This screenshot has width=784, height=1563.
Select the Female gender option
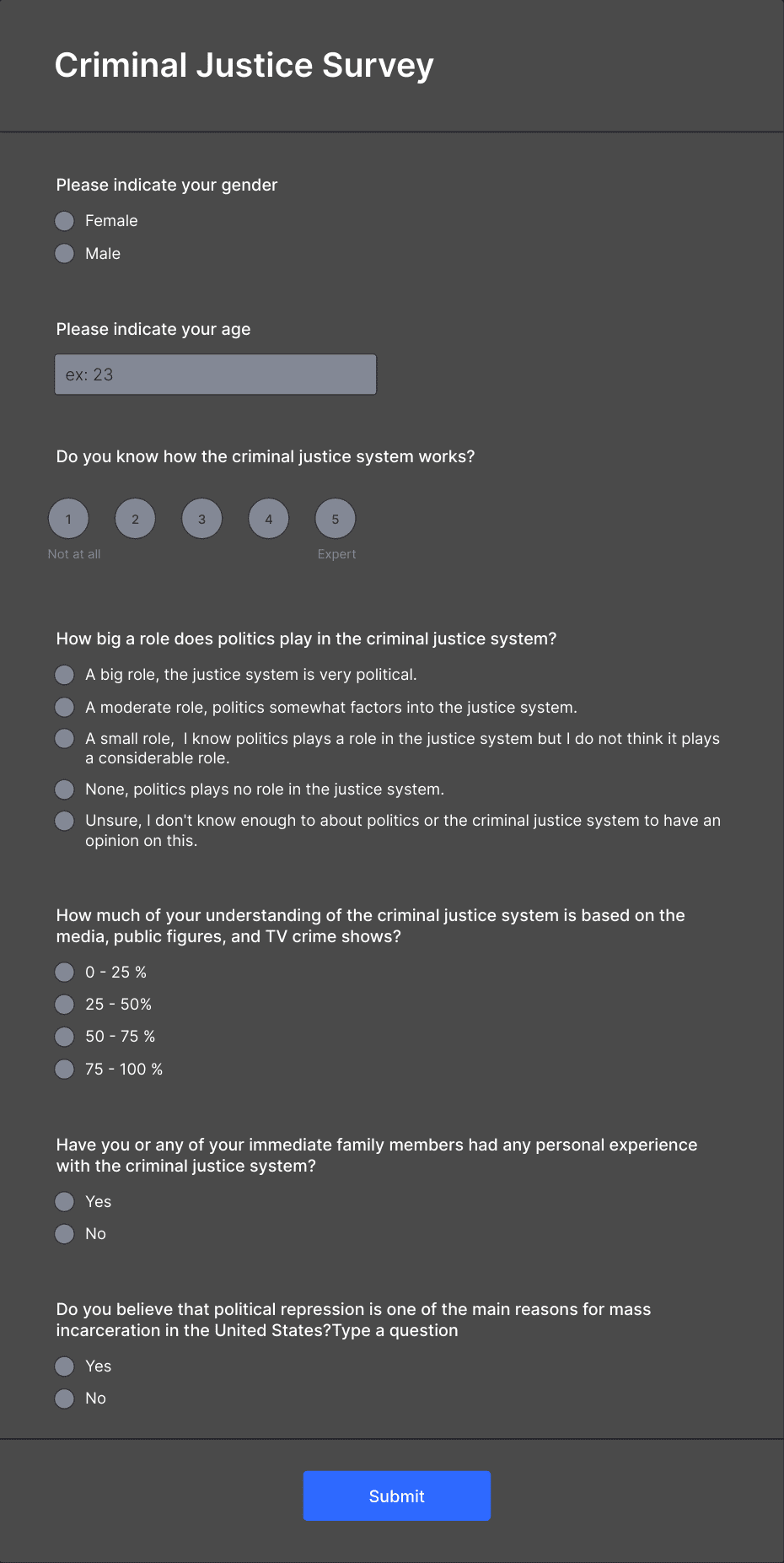tap(64, 221)
